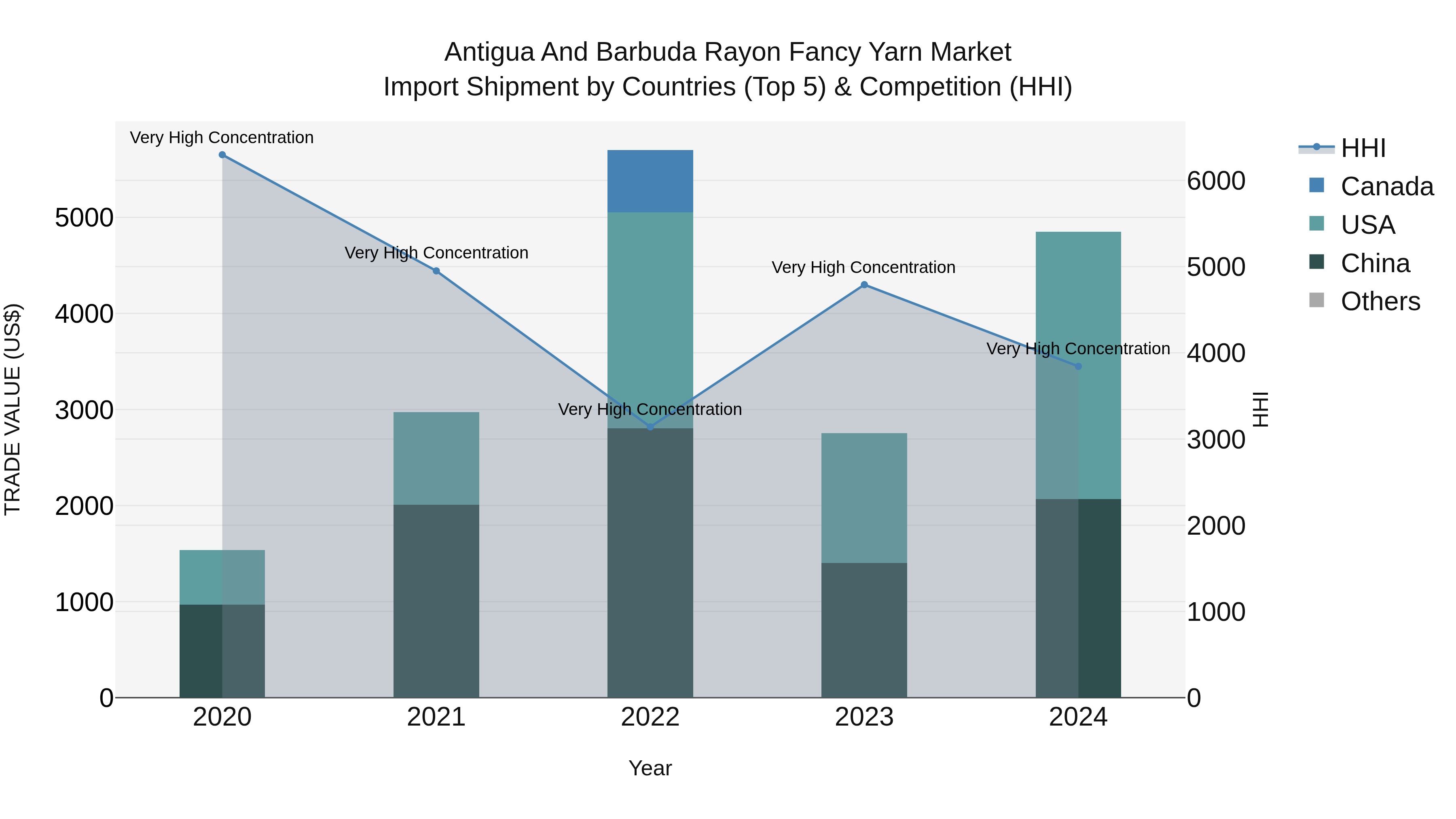1456x819 pixels.
Task: Select the 2020 HHI data point
Action: 222,155
